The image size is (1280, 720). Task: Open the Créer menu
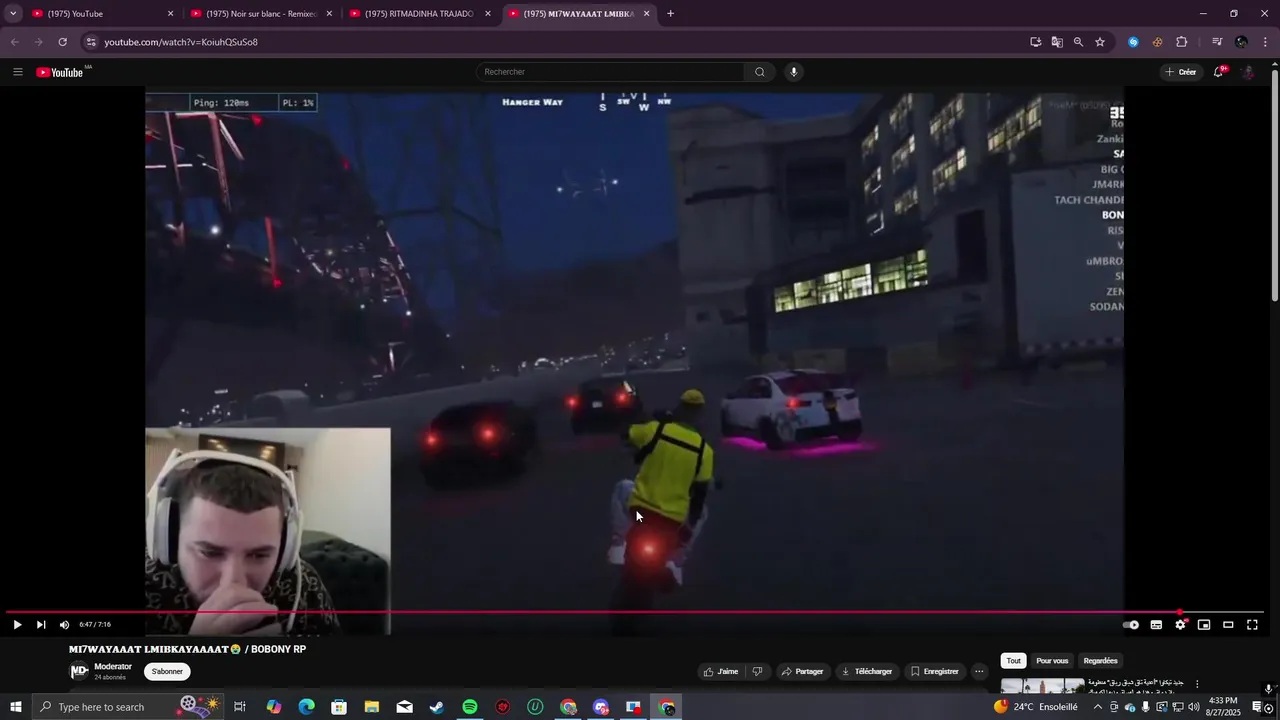(1181, 72)
